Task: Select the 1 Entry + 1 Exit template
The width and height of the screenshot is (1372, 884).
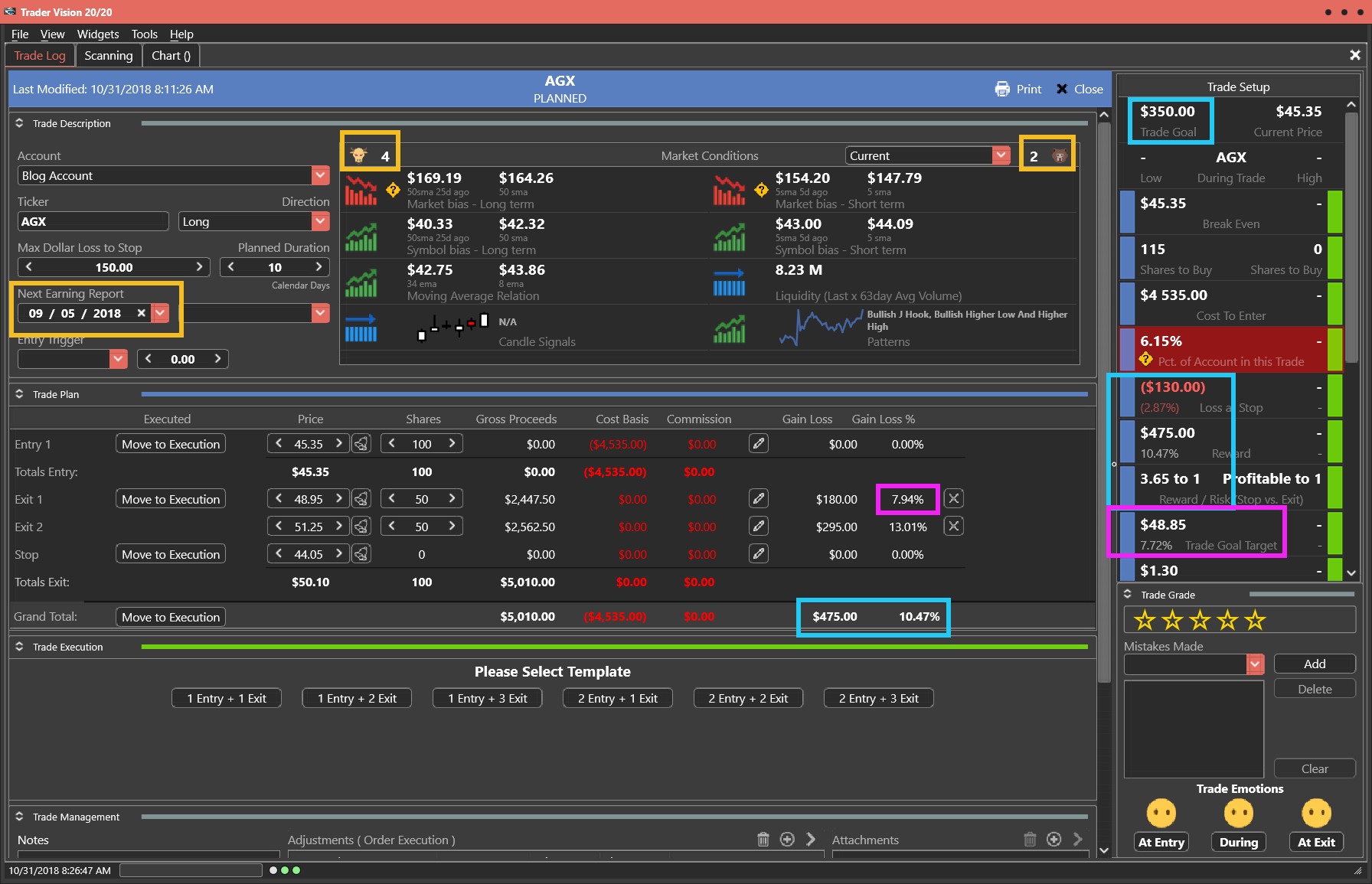Action: (x=227, y=698)
